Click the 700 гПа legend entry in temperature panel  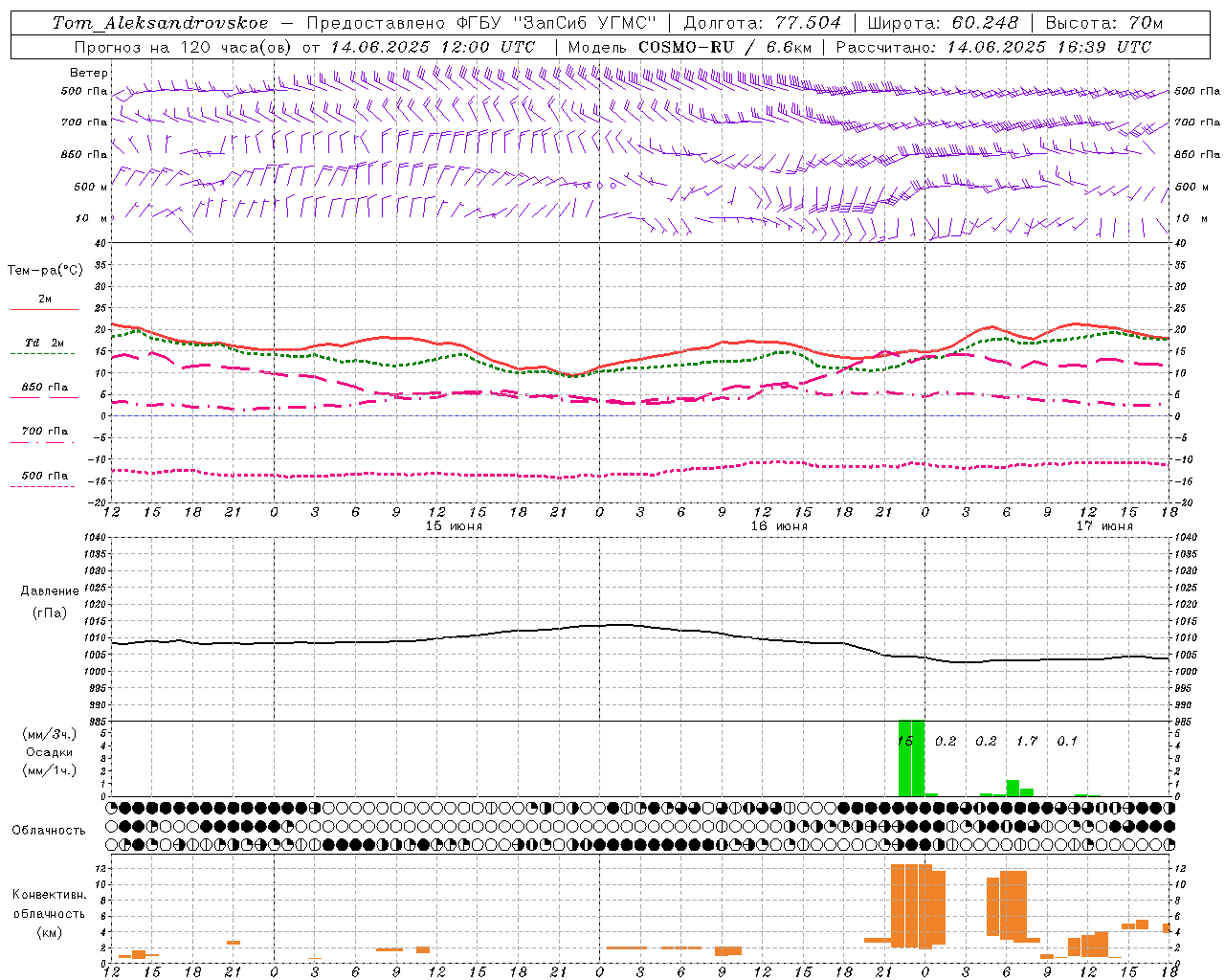pos(45,432)
